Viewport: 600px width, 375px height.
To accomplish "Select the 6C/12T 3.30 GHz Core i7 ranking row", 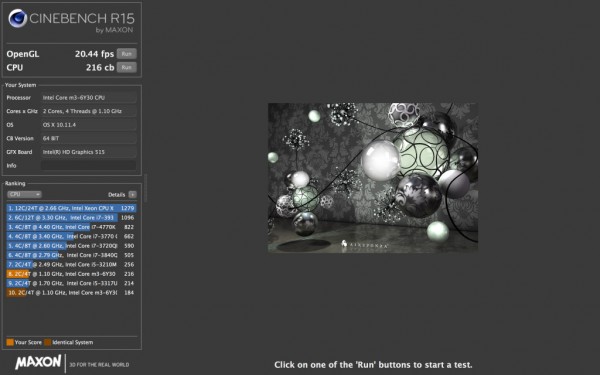I will point(71,217).
